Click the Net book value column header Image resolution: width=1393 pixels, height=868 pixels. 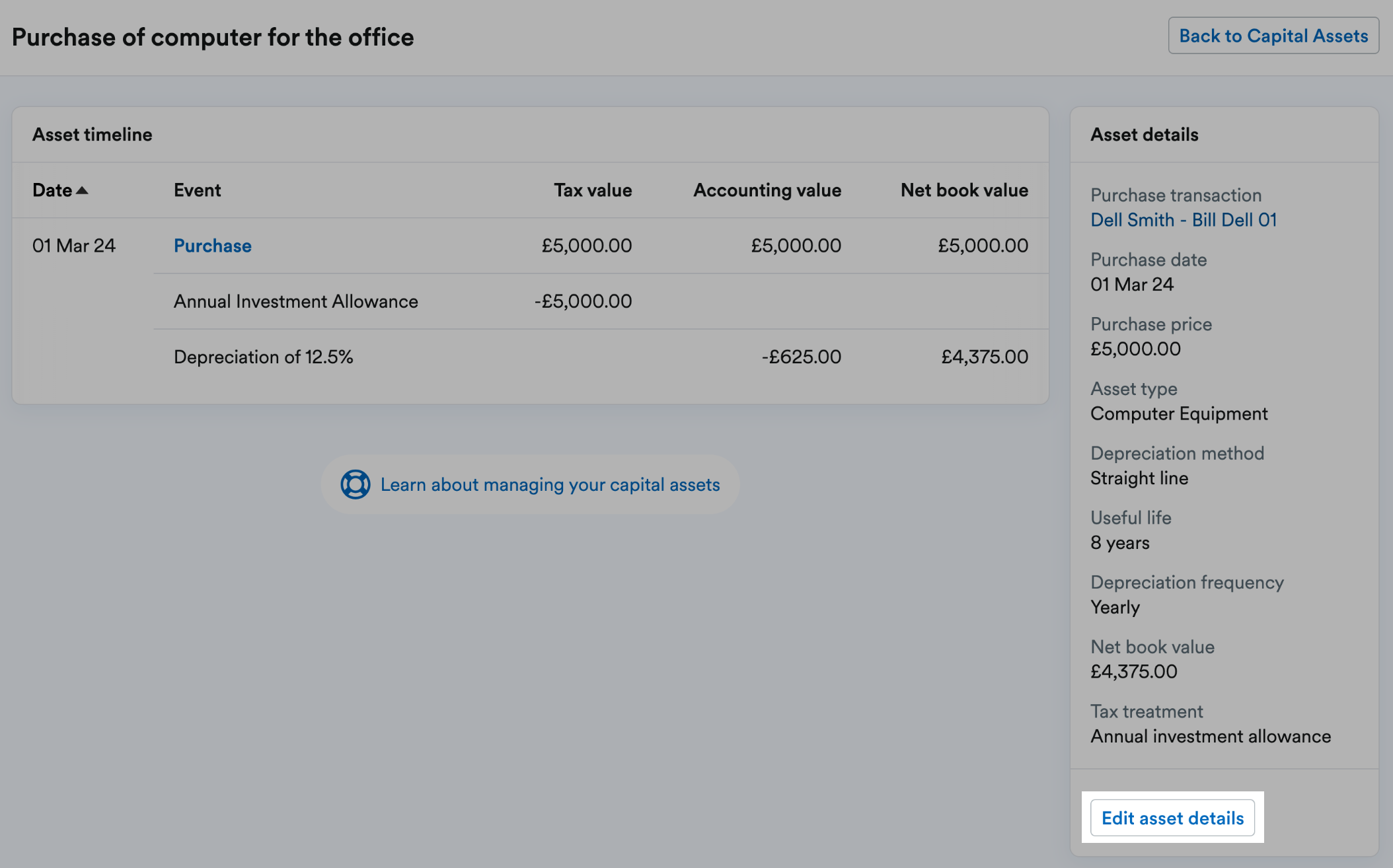point(964,190)
